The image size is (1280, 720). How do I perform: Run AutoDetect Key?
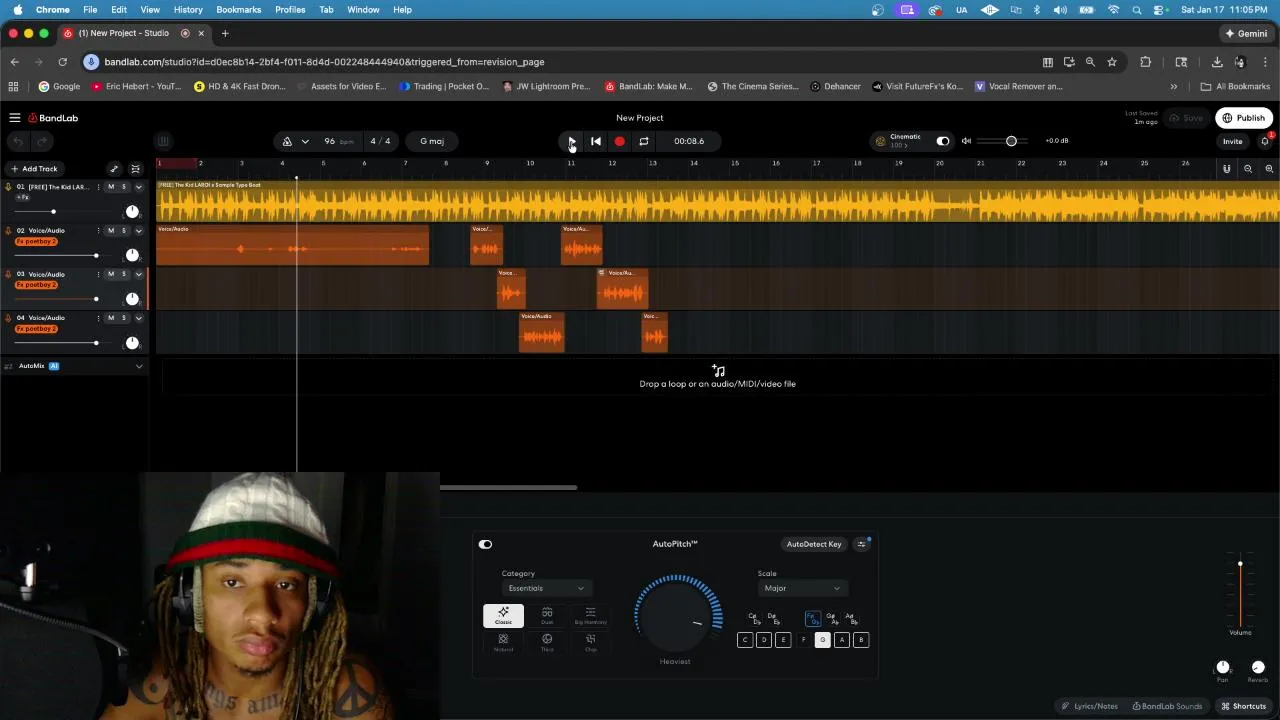[x=814, y=544]
